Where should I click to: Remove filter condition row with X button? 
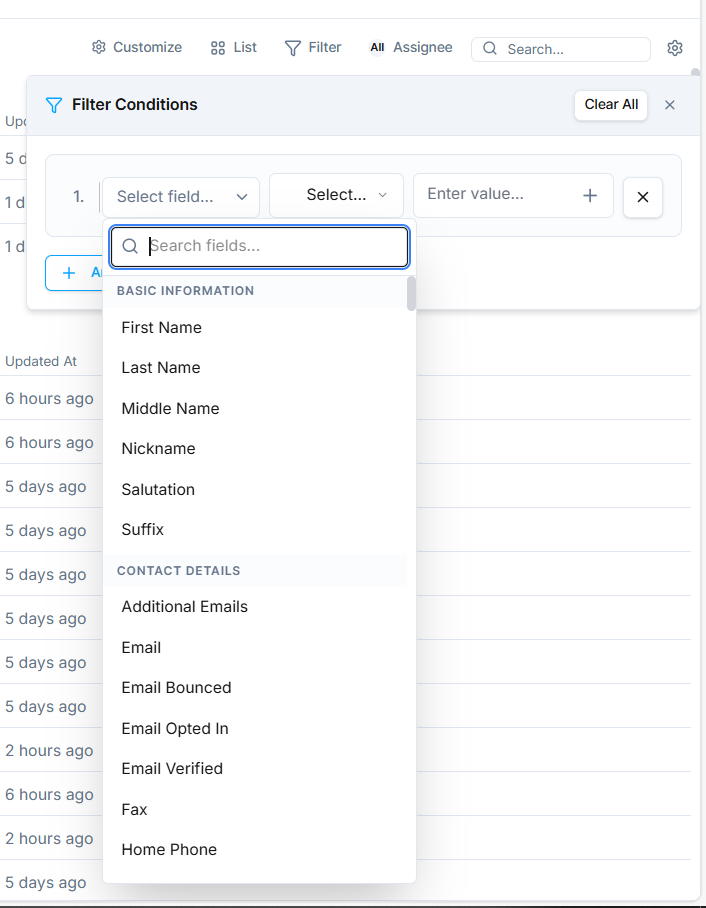point(643,197)
